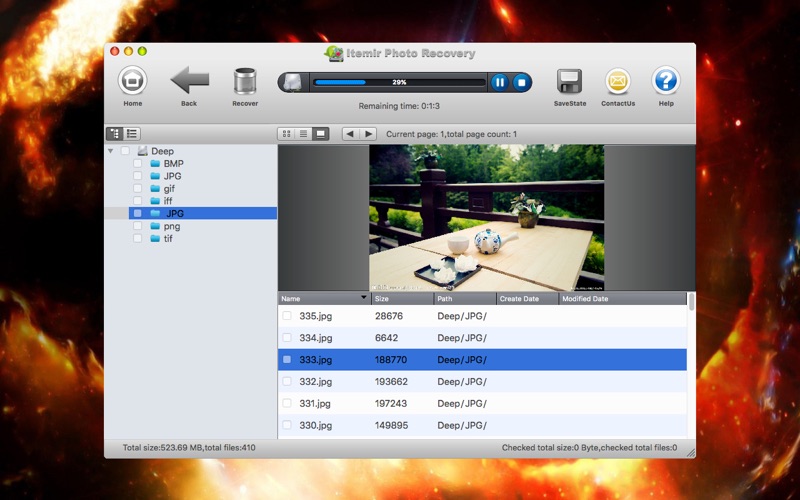Sort files by Name column
Screen dimensions: 800x500
point(324,298)
